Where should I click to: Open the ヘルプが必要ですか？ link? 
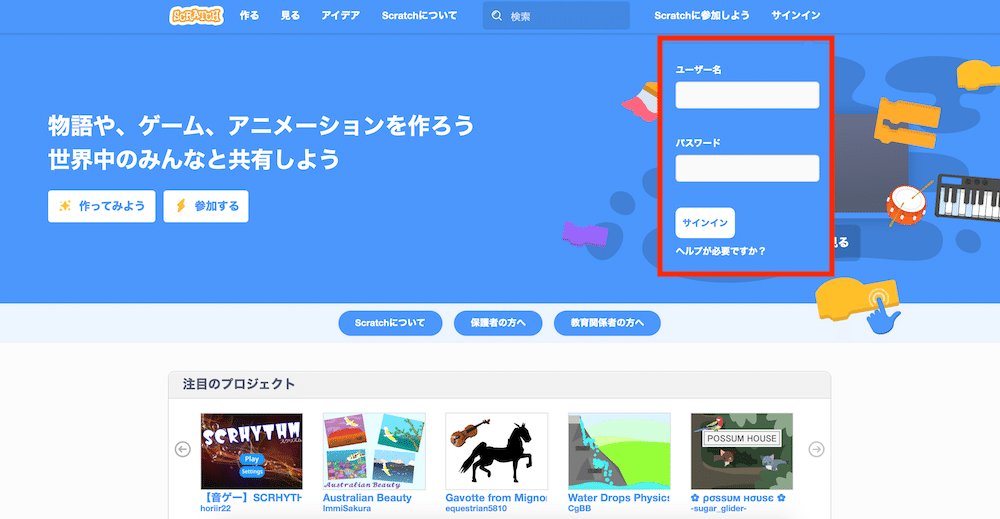[721, 251]
